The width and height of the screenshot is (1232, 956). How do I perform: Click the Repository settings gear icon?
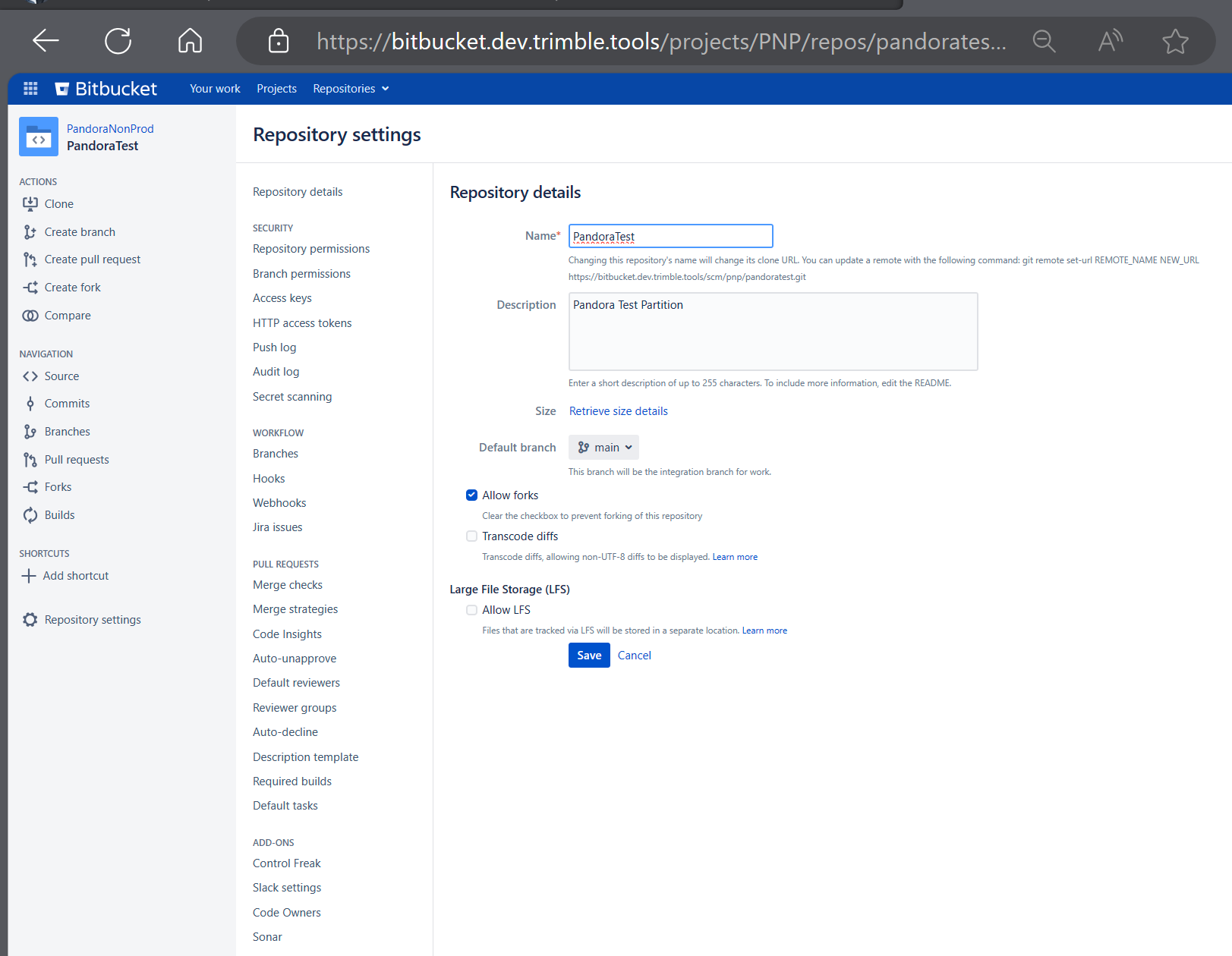[30, 620]
